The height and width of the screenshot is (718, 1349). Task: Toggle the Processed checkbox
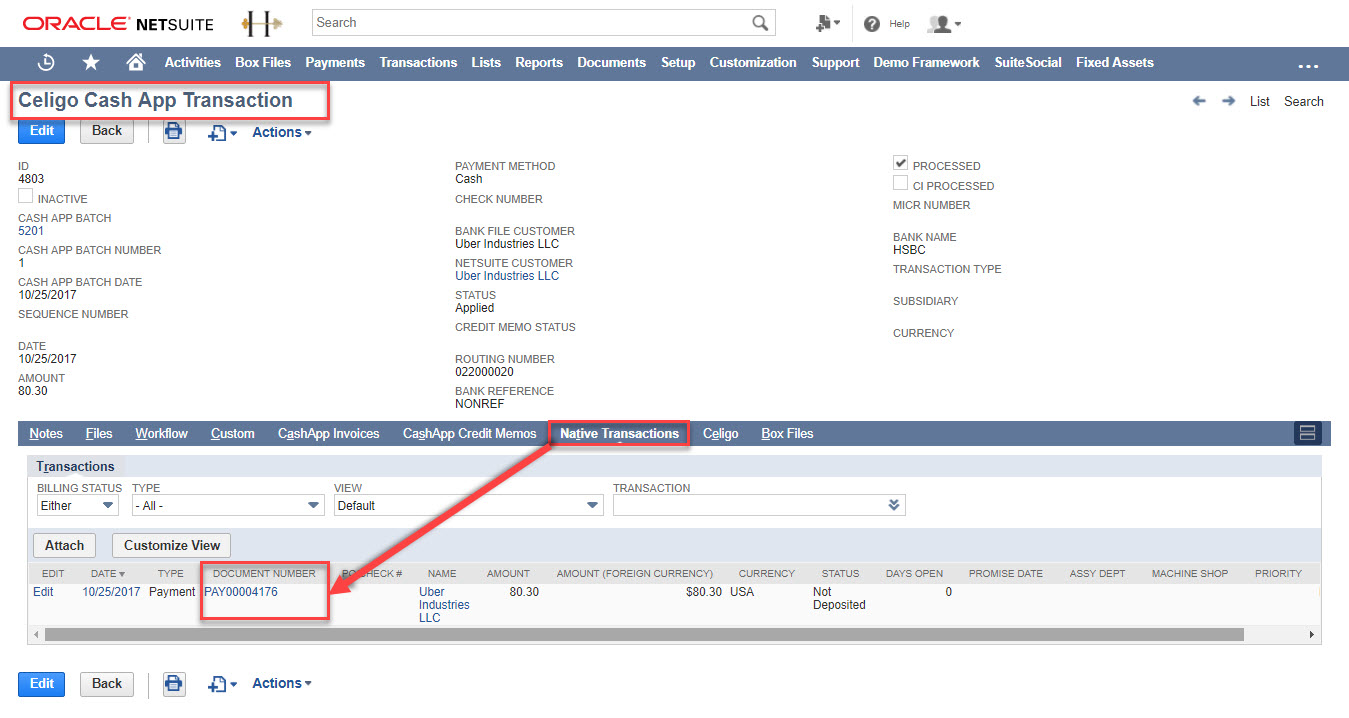coord(900,163)
